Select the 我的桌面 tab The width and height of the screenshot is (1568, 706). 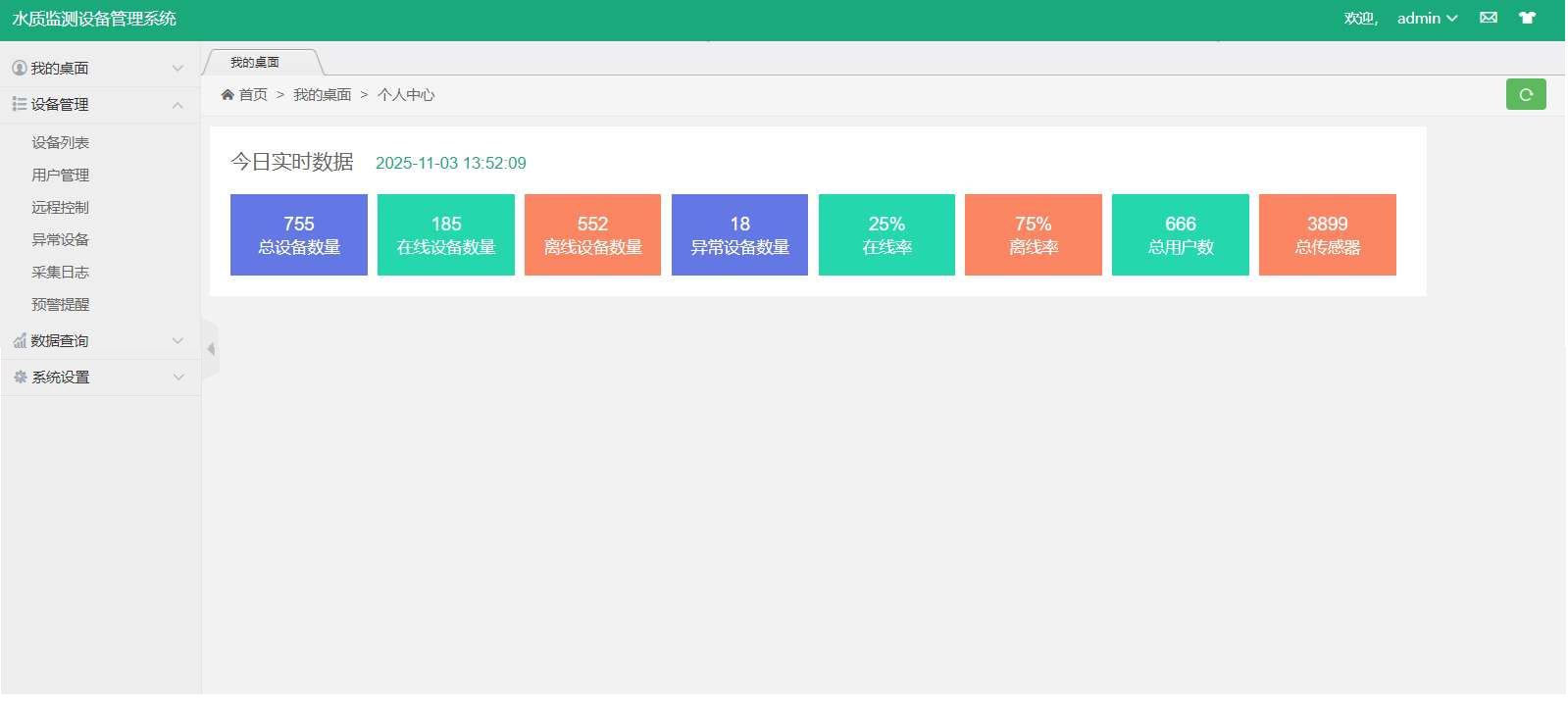click(256, 63)
